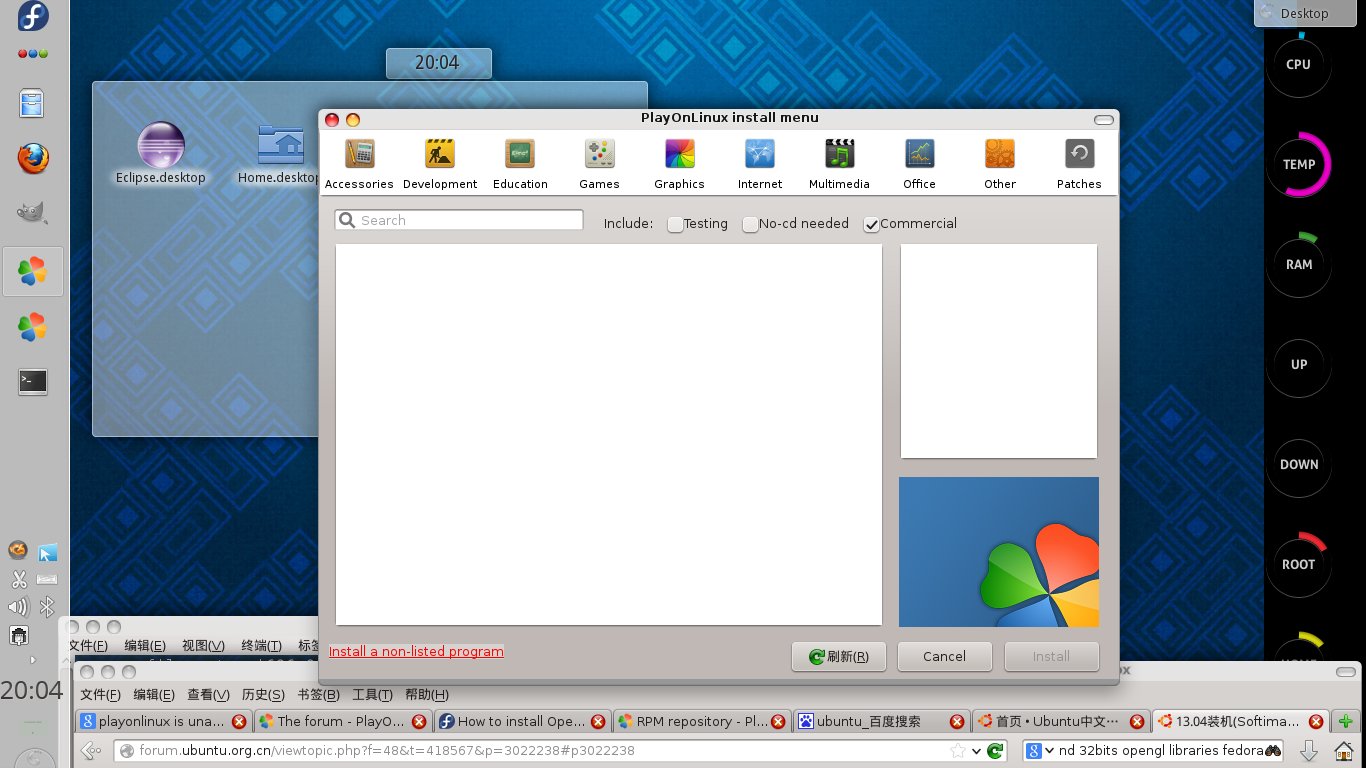This screenshot has width=1366, height=768.
Task: Click the CPU monitor gauge
Action: coord(1298,64)
